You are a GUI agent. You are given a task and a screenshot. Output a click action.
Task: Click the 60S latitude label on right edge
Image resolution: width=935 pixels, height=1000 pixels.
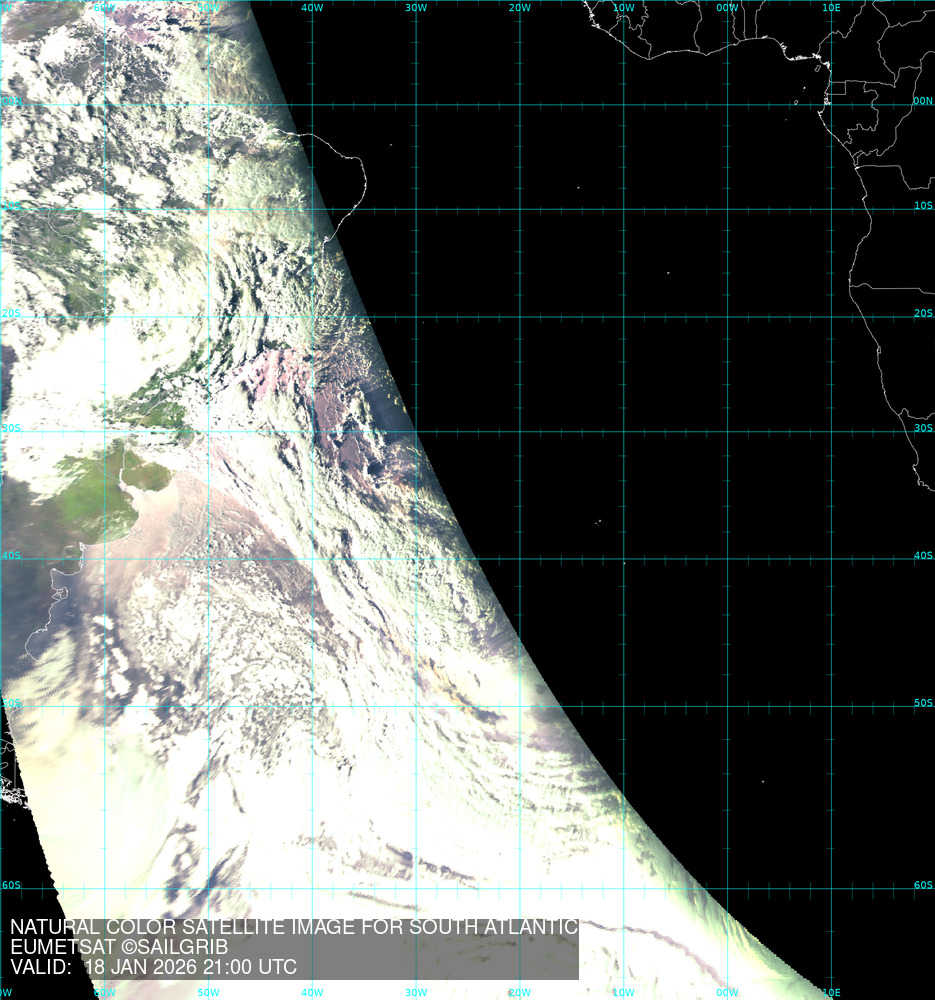pos(922,885)
